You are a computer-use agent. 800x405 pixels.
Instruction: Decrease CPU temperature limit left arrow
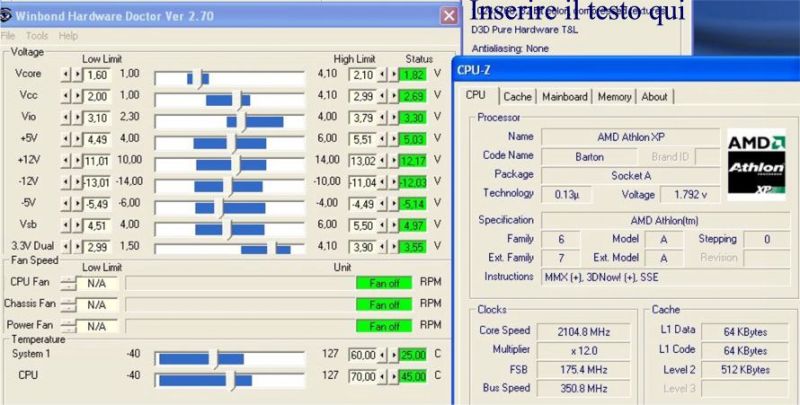point(382,377)
